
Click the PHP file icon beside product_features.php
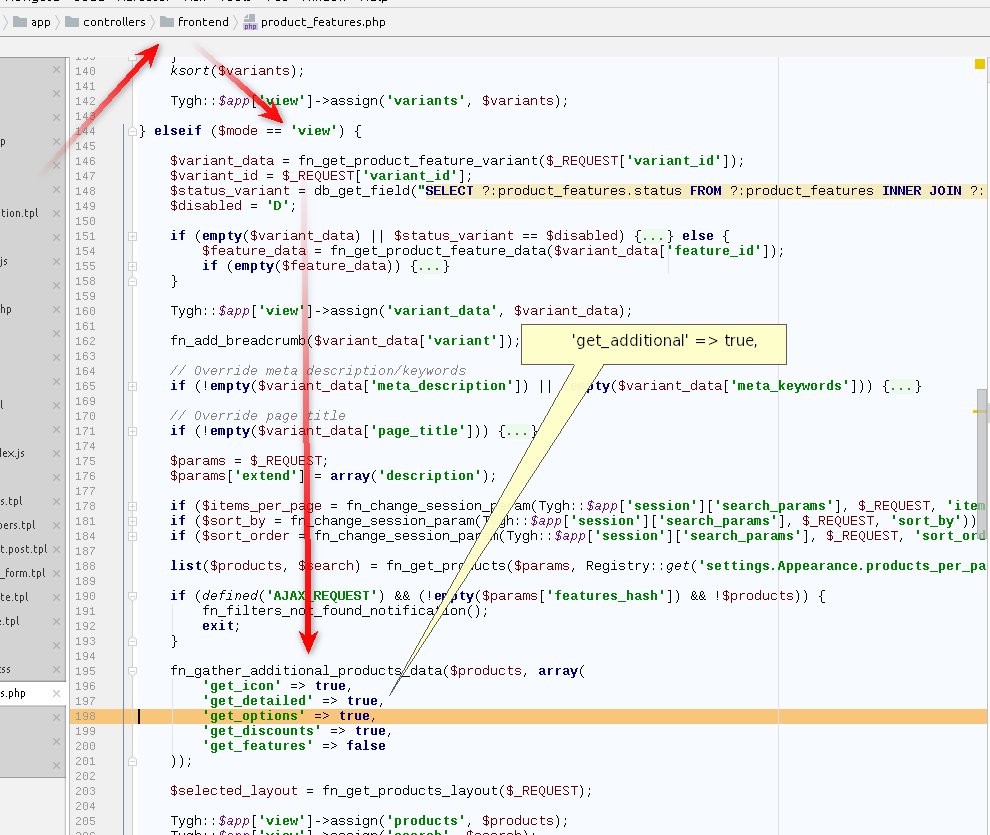point(250,22)
